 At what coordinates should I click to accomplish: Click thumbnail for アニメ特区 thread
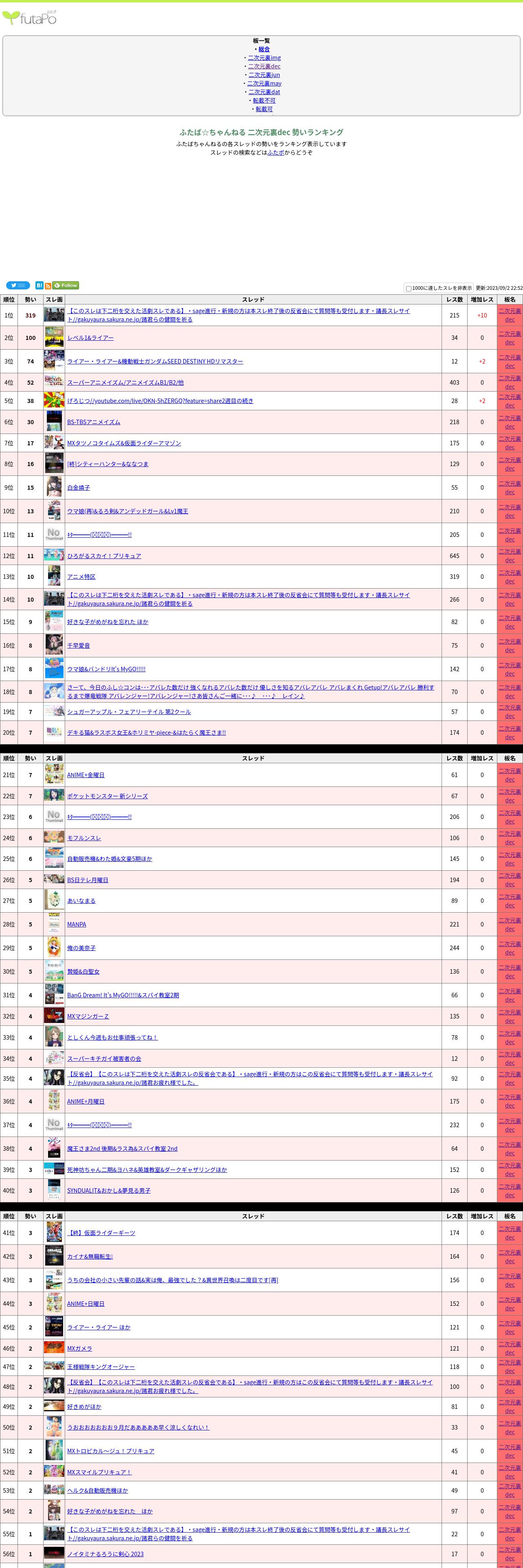[54, 576]
